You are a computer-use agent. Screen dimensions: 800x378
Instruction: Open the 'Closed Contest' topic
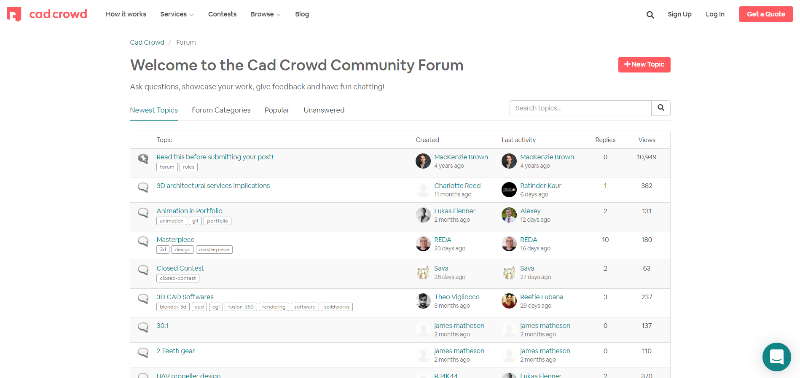(x=180, y=268)
